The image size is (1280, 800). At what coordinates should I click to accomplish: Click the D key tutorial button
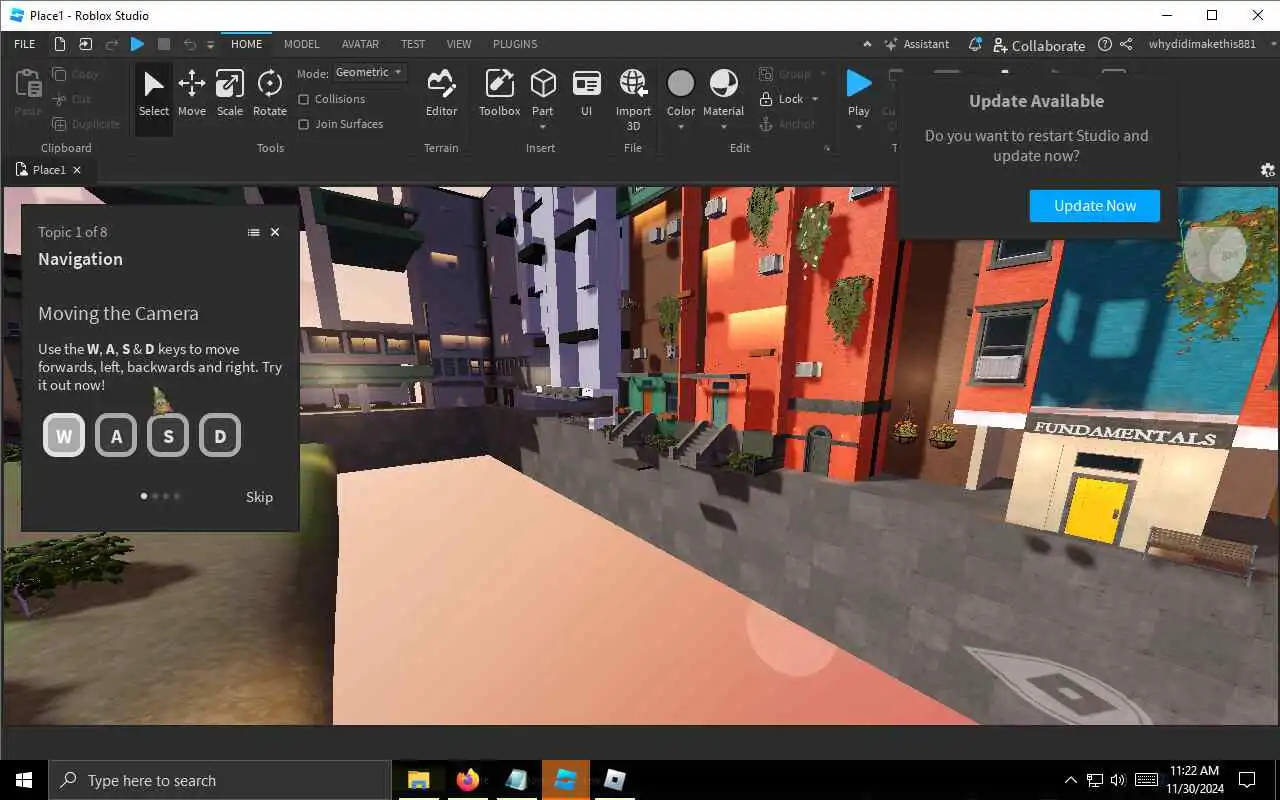click(220, 436)
